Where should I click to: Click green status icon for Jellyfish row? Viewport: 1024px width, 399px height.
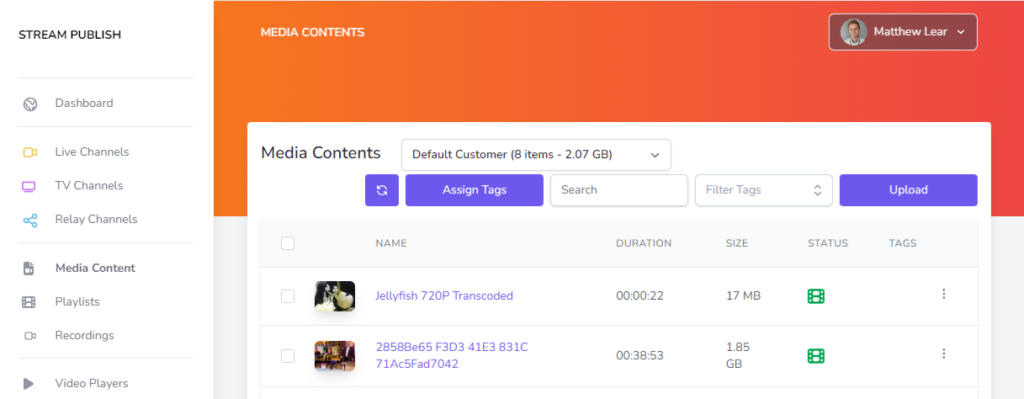click(x=816, y=296)
